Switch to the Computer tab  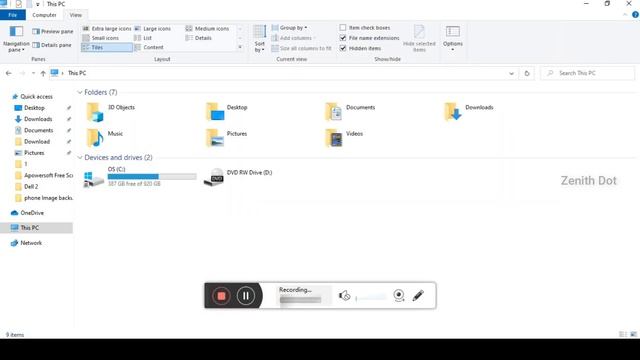[x=44, y=15]
